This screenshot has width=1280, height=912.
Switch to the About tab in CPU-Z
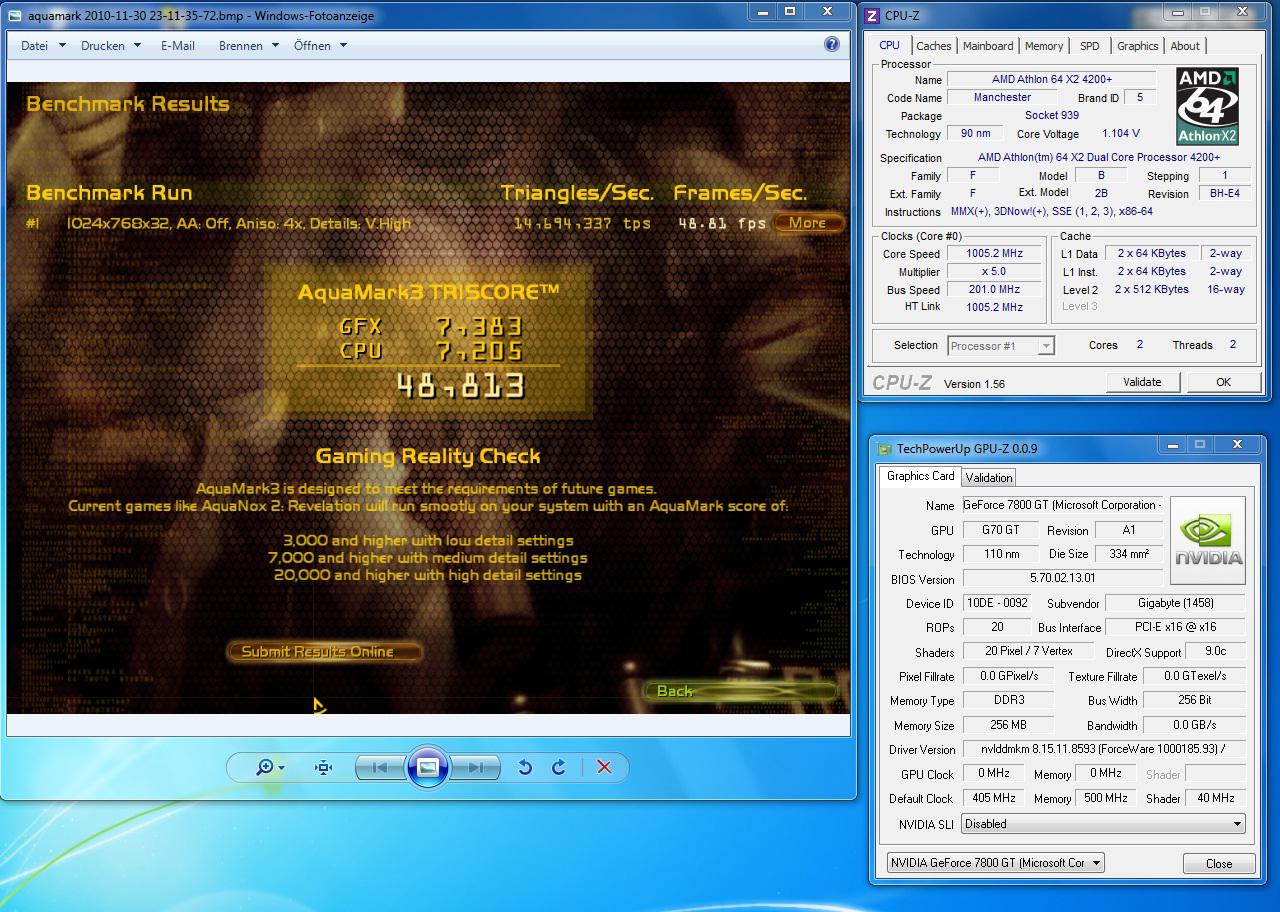(x=1185, y=46)
